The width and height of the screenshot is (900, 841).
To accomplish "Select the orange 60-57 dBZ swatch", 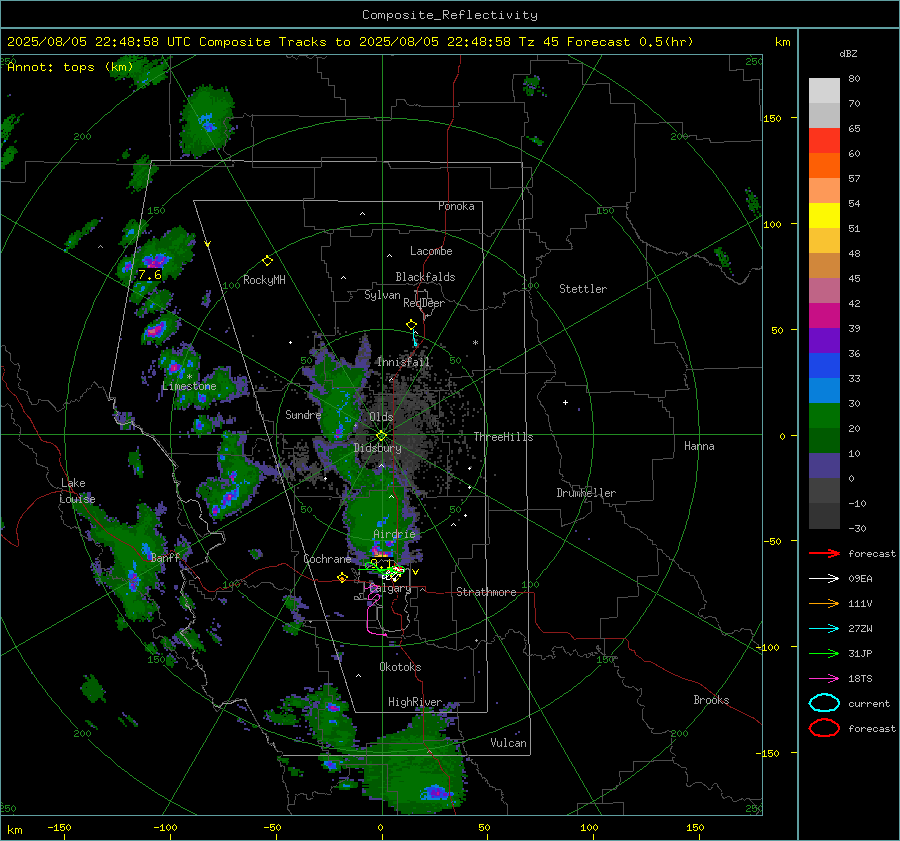I will (x=824, y=165).
